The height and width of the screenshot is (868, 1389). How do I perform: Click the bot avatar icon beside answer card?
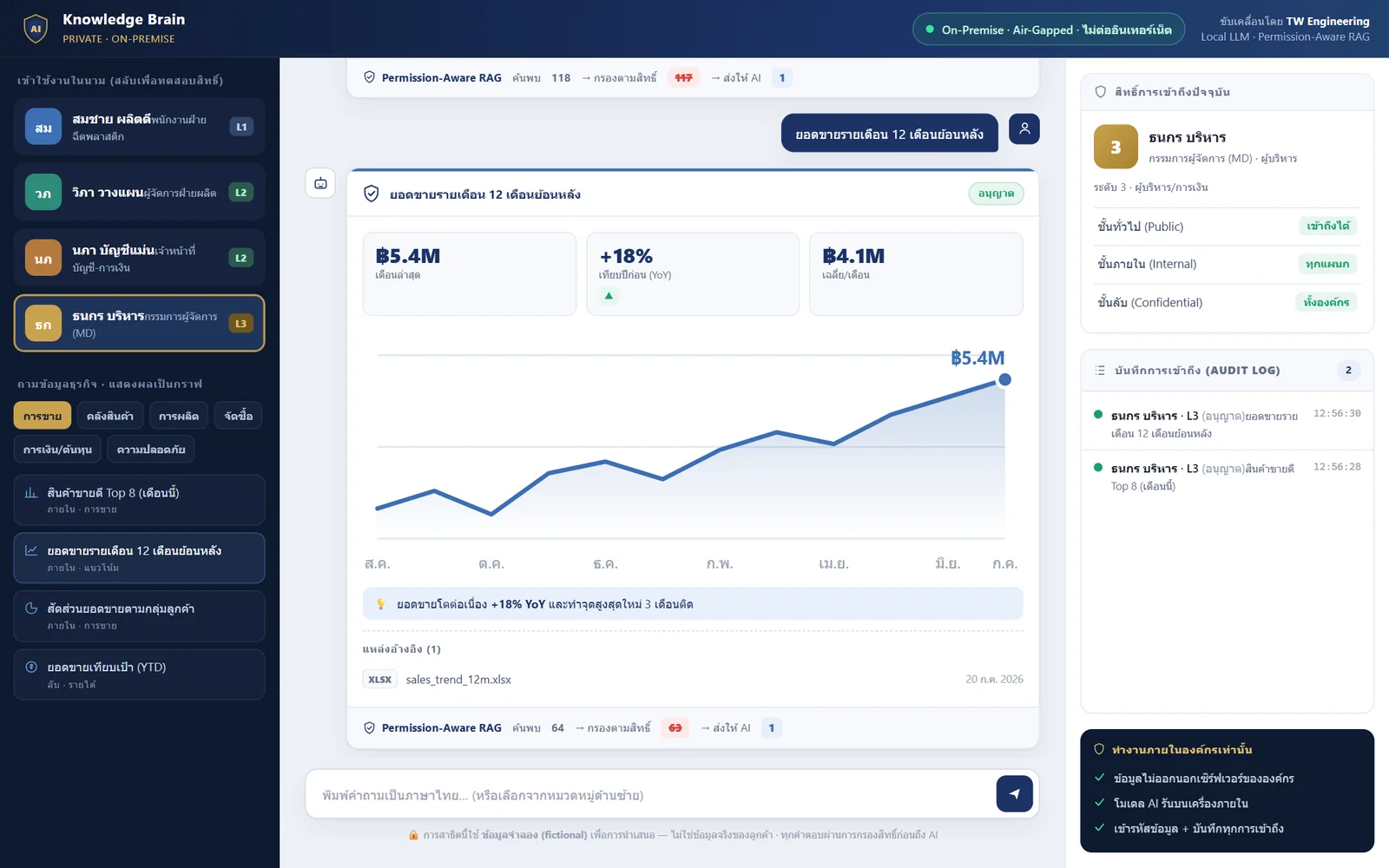[x=320, y=183]
